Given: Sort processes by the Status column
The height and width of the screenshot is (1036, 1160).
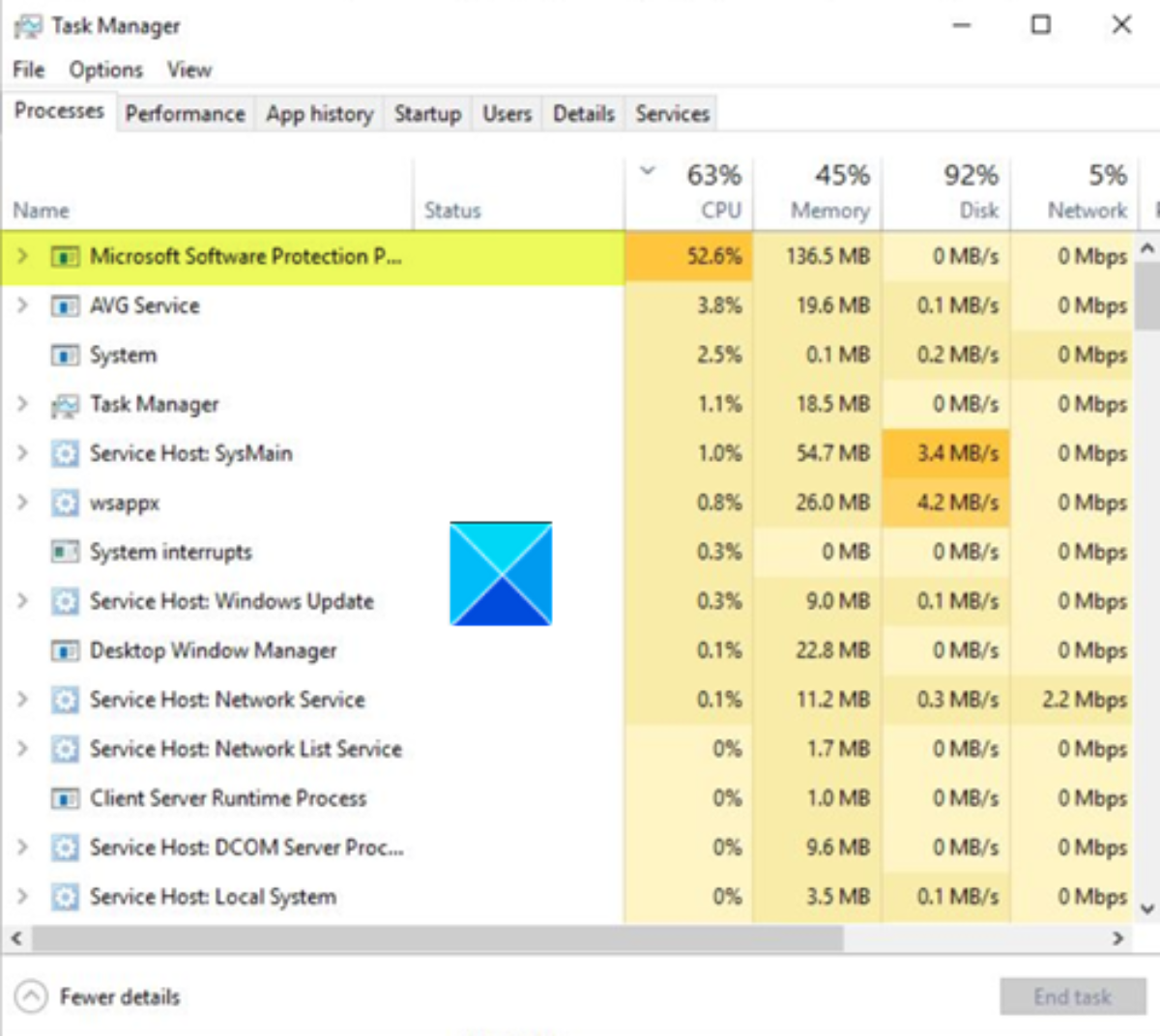Looking at the screenshot, I should click(x=519, y=193).
